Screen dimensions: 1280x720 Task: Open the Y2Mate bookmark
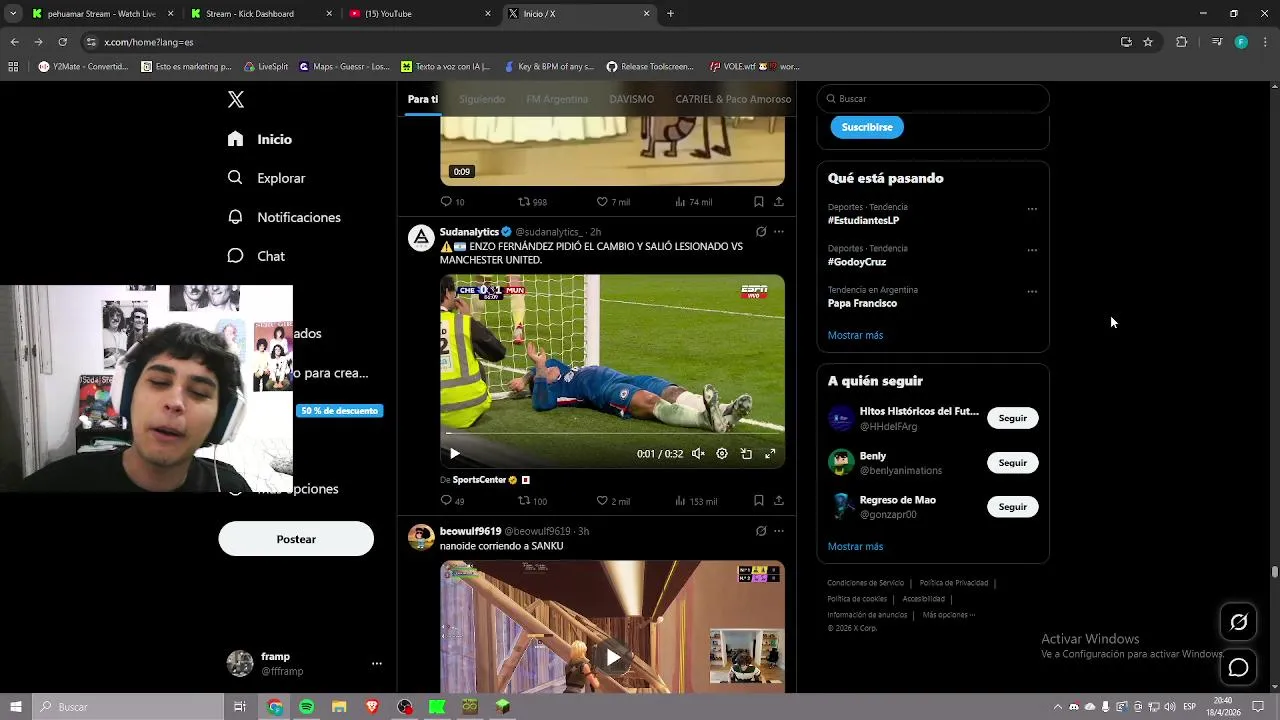[84, 67]
